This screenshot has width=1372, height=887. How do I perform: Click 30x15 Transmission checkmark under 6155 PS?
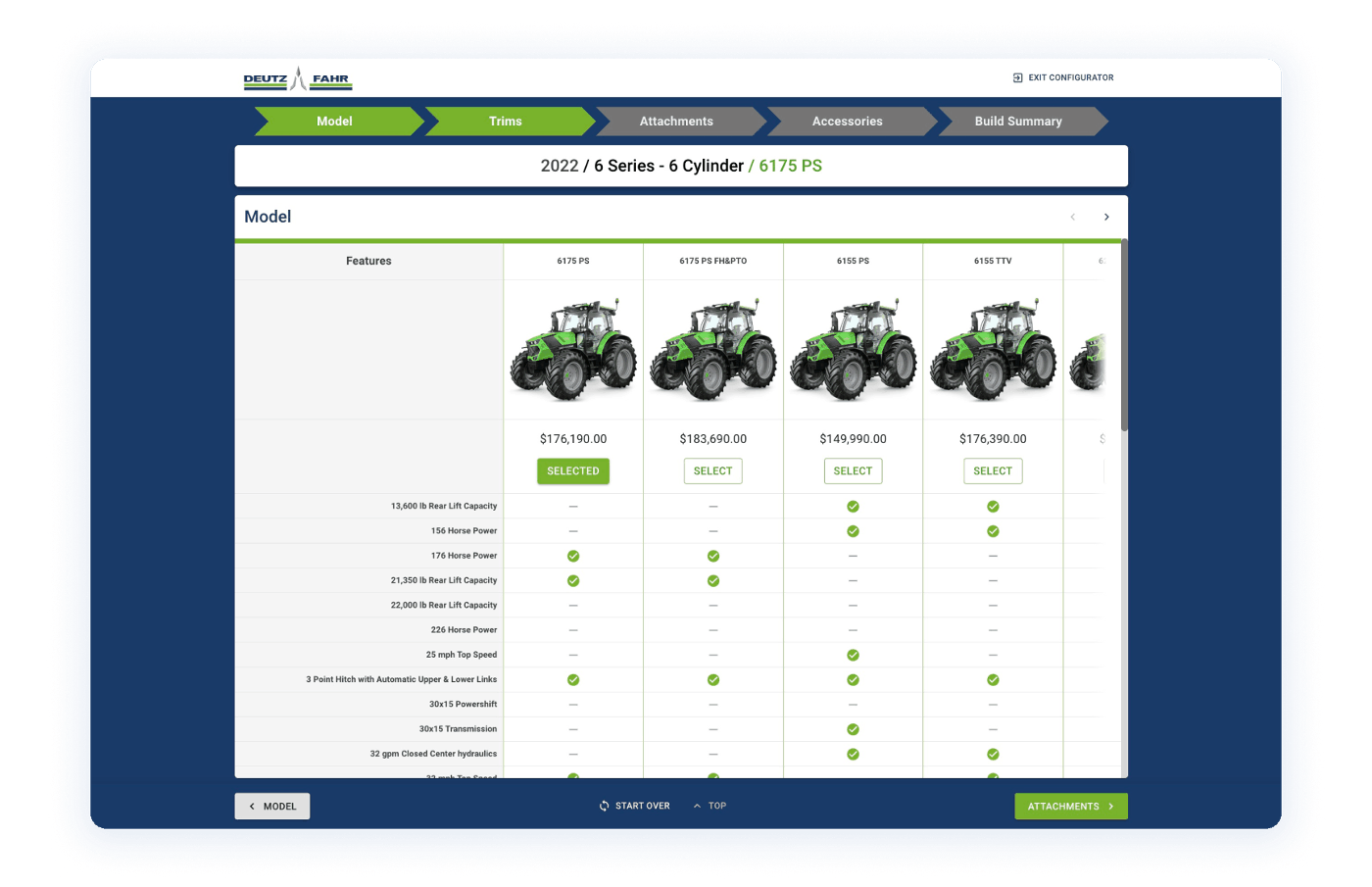click(x=853, y=729)
